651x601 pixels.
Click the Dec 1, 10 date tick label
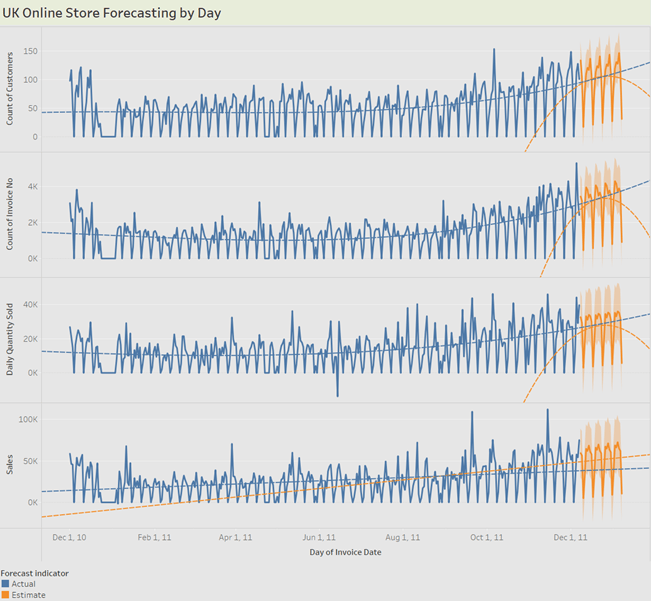(69, 537)
